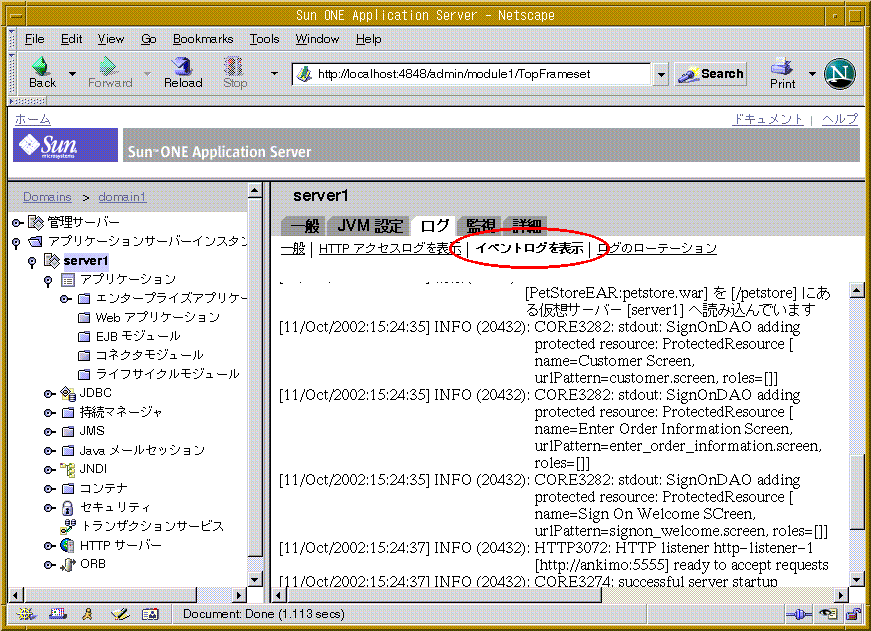The height and width of the screenshot is (631, 871).
Task: Open the Back history dropdown arrow
Action: (x=72, y=73)
